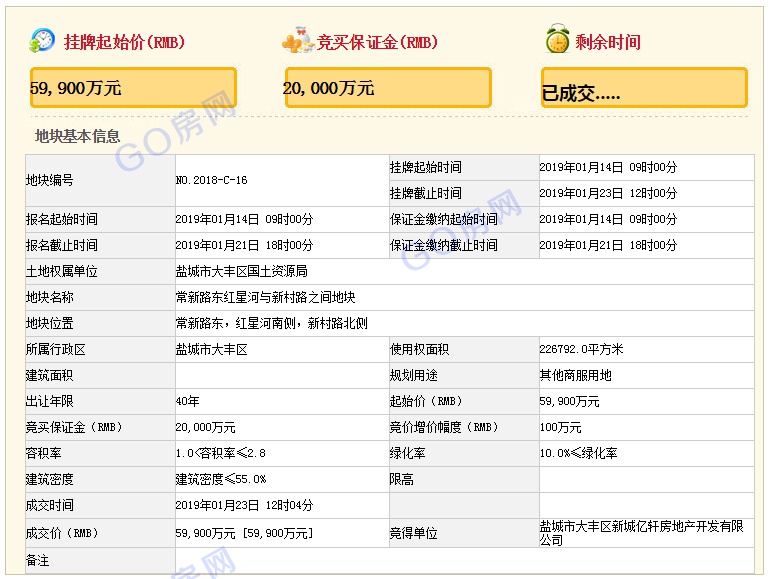Click the final price 59,900万元 [59,900万元]

(244, 533)
